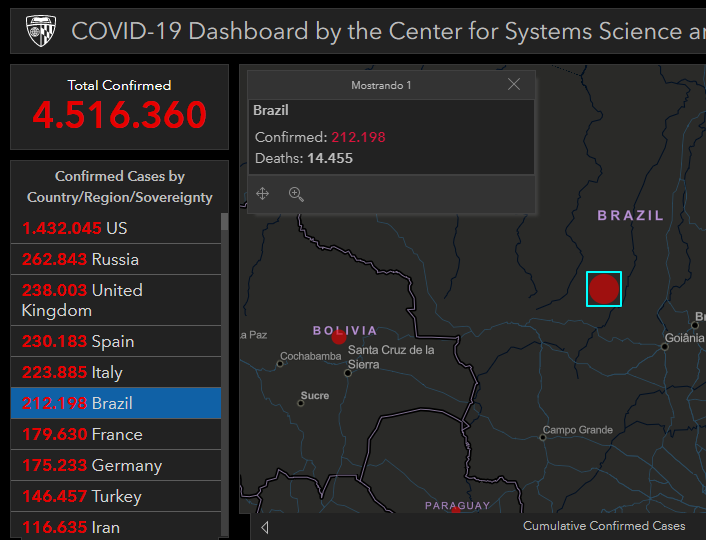The width and height of the screenshot is (706, 540).
Task: Select Russia in the confirmed cases list
Action: [115, 259]
